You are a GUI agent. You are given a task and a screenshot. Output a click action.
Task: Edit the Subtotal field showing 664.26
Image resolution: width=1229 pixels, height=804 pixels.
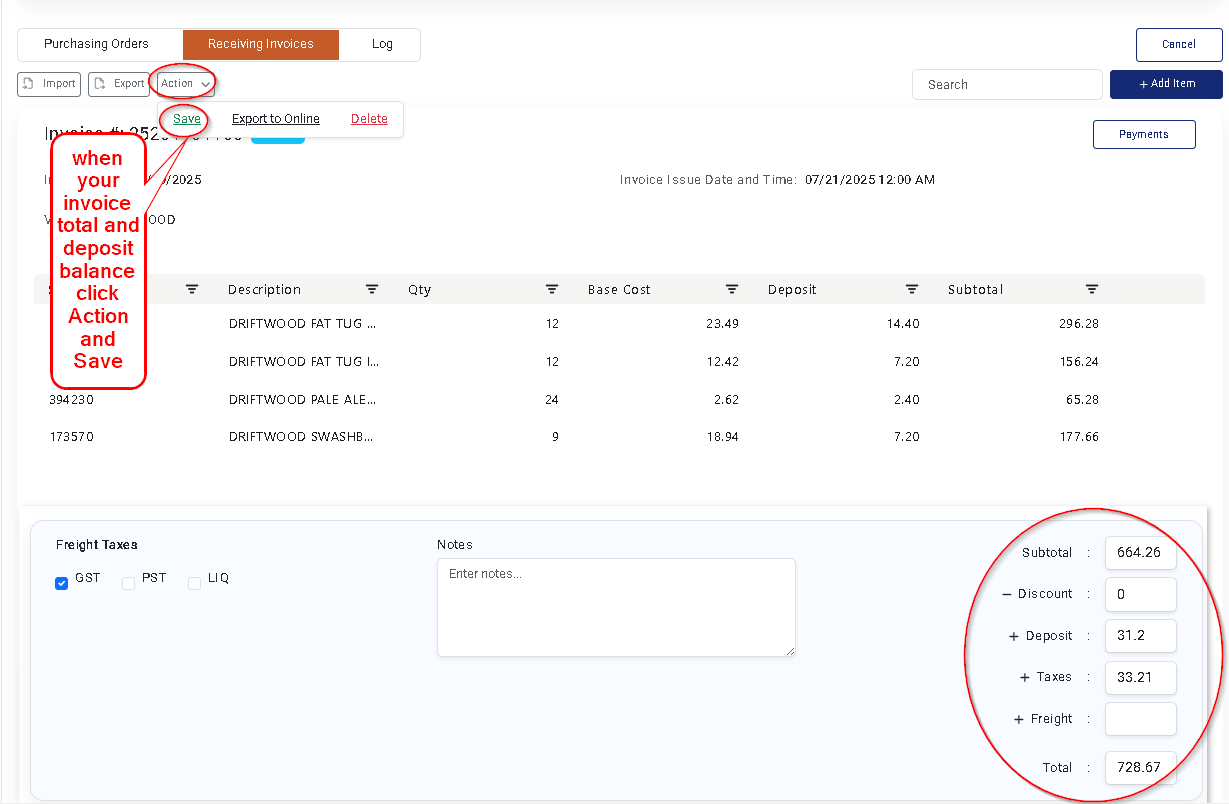1141,552
